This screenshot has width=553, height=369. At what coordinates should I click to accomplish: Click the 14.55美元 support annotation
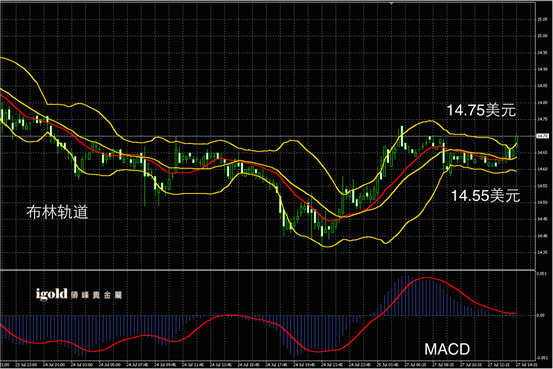485,195
